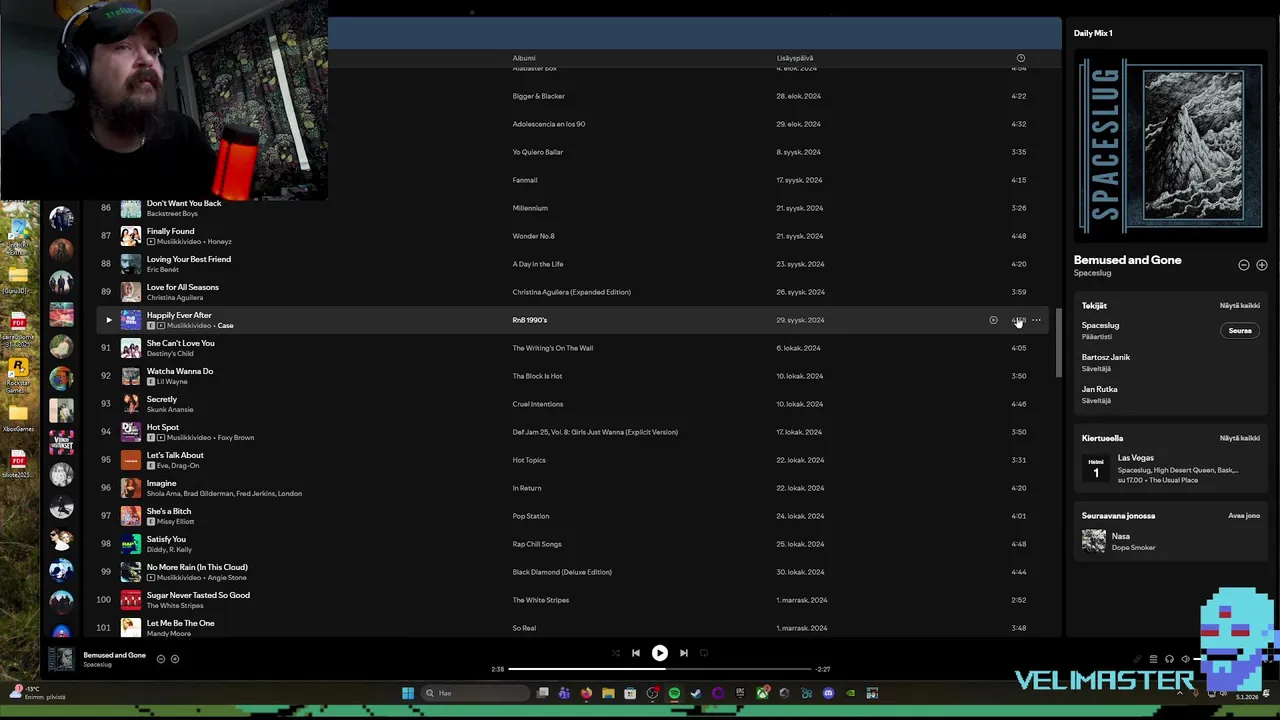Image resolution: width=1280 pixels, height=720 pixels.
Task: Open connect-to-device headphones icon
Action: click(x=1169, y=659)
